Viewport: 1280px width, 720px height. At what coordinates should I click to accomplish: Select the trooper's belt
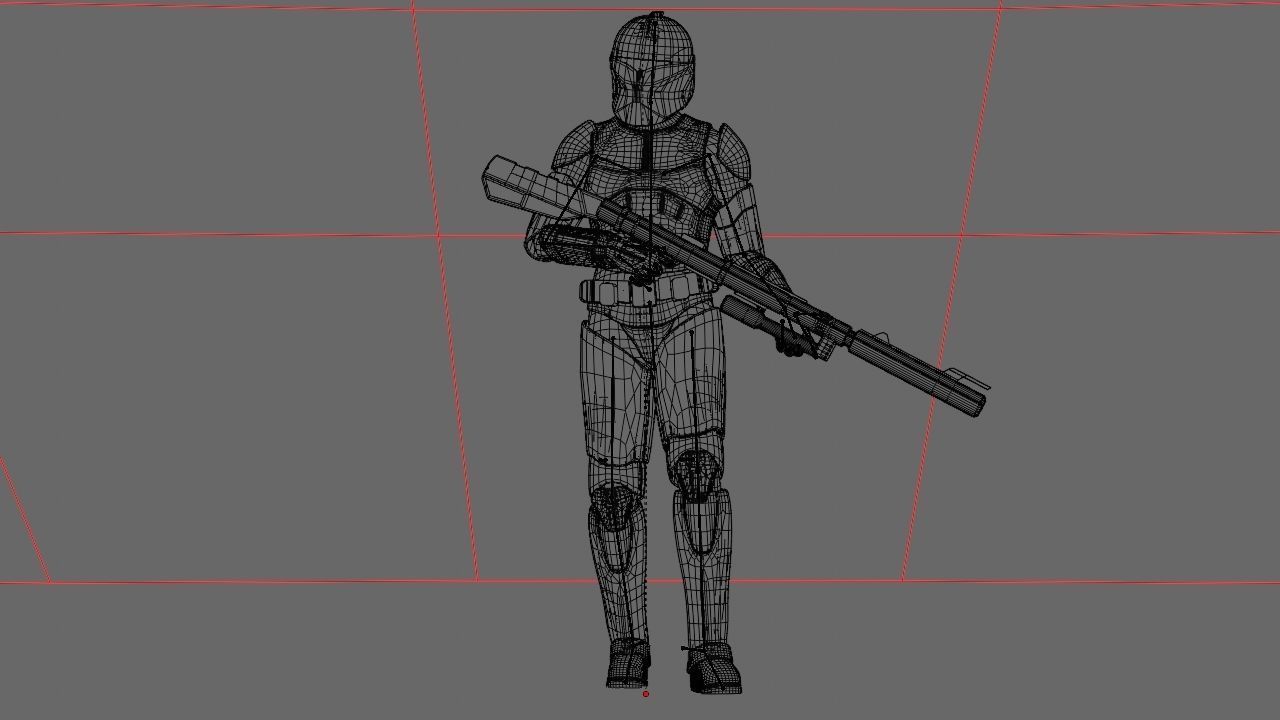point(648,291)
